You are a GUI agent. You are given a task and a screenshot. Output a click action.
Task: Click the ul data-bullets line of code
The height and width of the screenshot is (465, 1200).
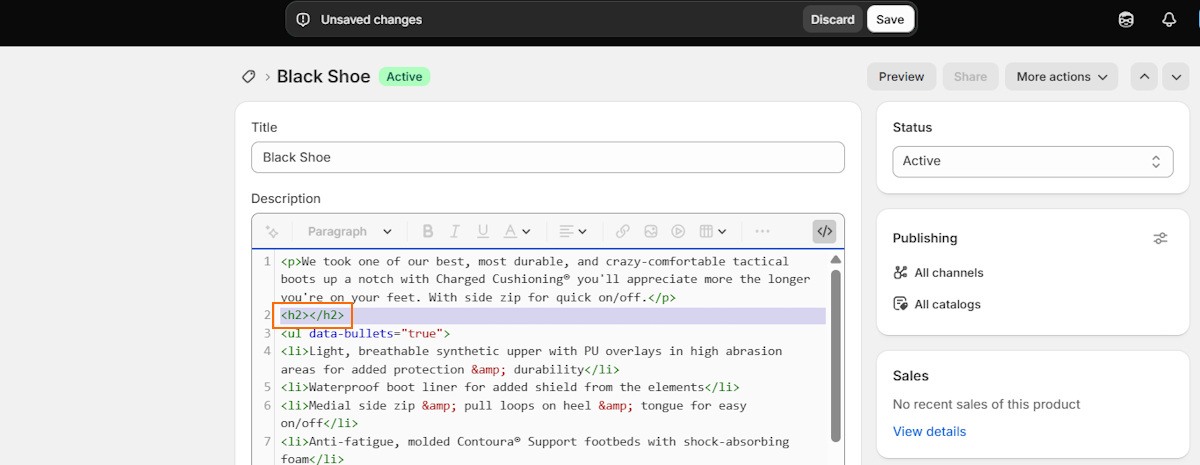(366, 333)
